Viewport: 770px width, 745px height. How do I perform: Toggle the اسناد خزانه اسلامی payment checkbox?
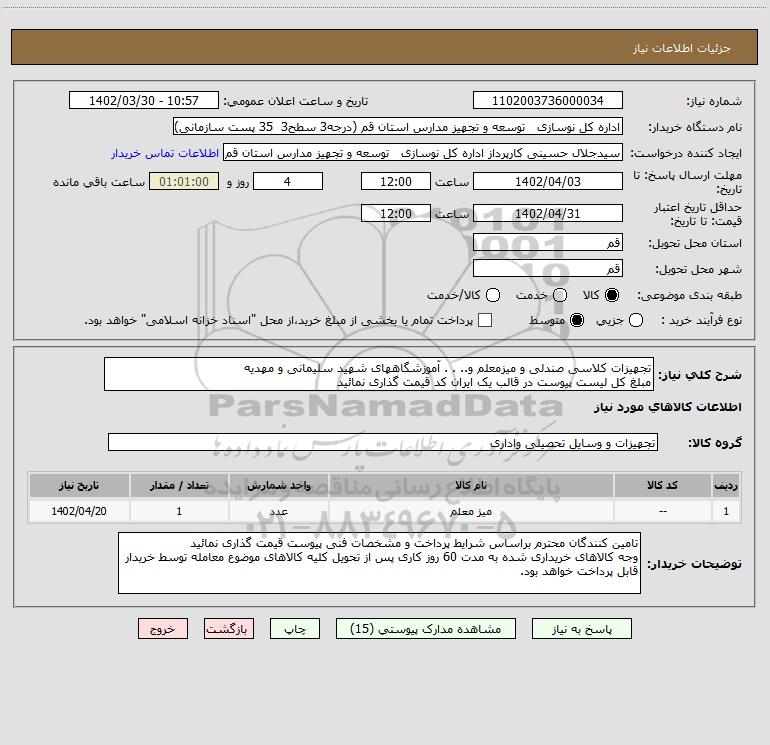(485, 321)
